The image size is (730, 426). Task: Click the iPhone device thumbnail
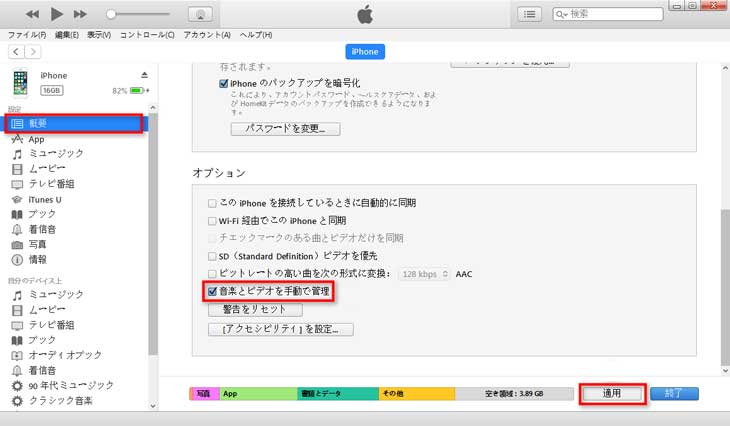click(20, 83)
